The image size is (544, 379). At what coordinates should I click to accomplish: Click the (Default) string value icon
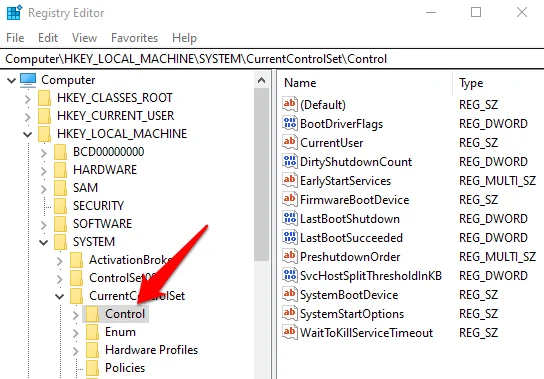tap(290, 104)
